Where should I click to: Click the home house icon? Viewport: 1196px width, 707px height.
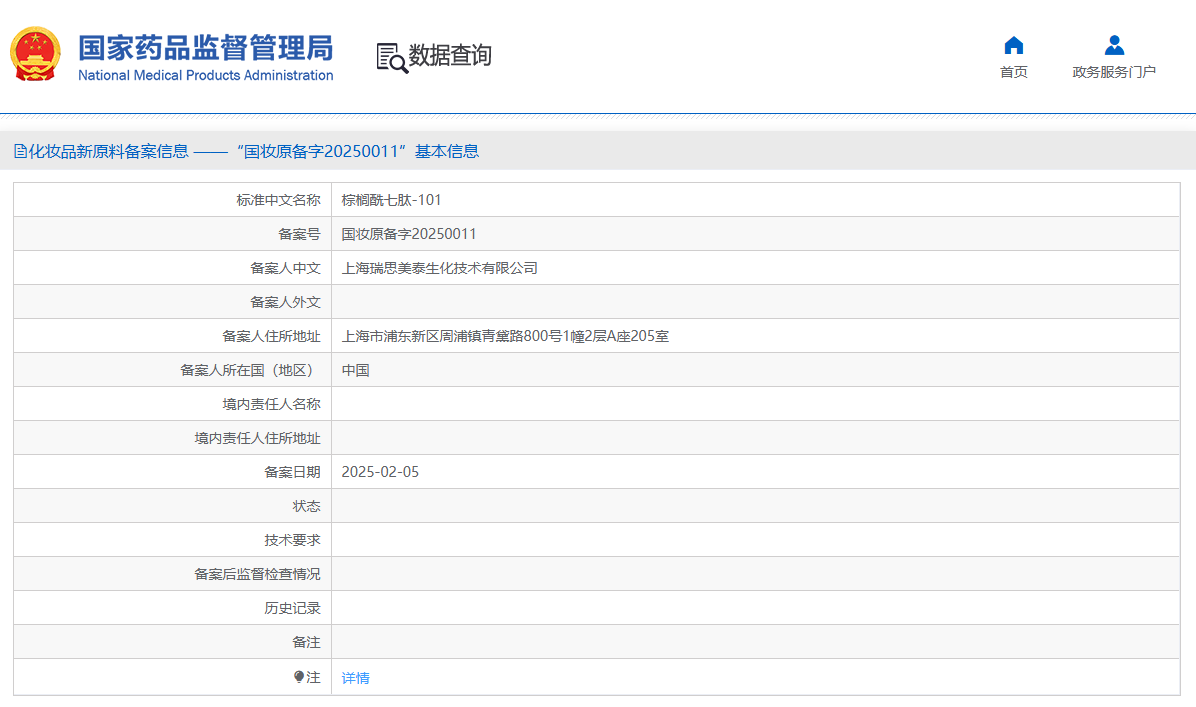[1013, 45]
